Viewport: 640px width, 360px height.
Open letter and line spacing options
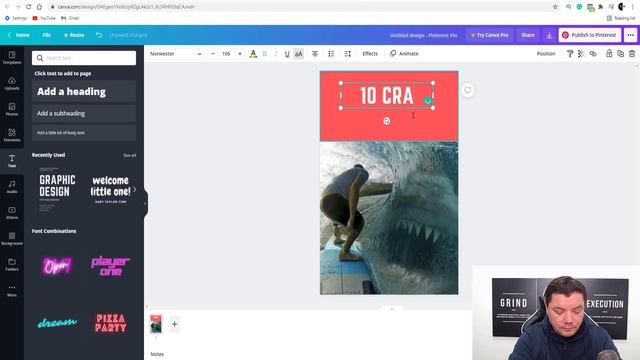[348, 54]
